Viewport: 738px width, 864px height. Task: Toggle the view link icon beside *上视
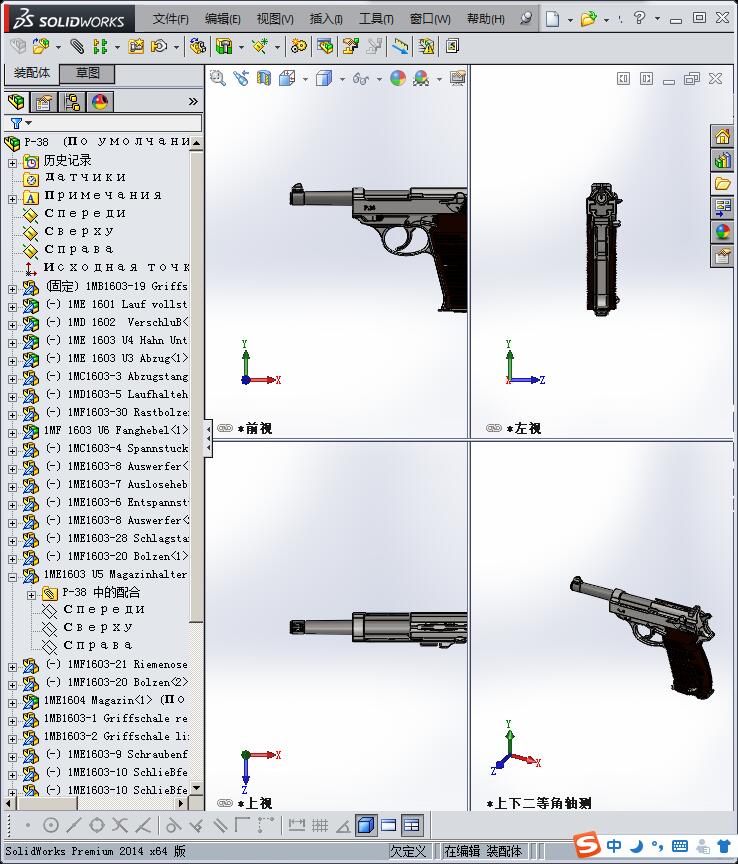click(225, 803)
